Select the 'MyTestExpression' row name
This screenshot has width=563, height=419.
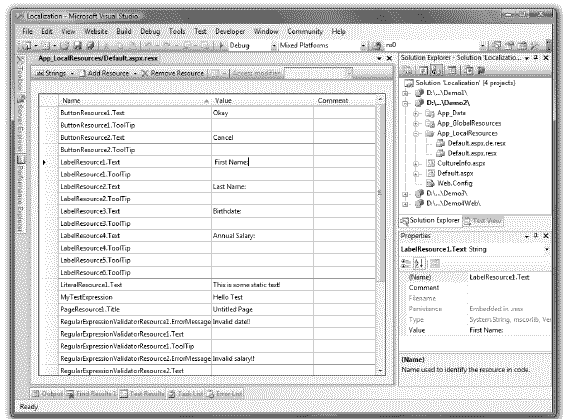(x=135, y=297)
